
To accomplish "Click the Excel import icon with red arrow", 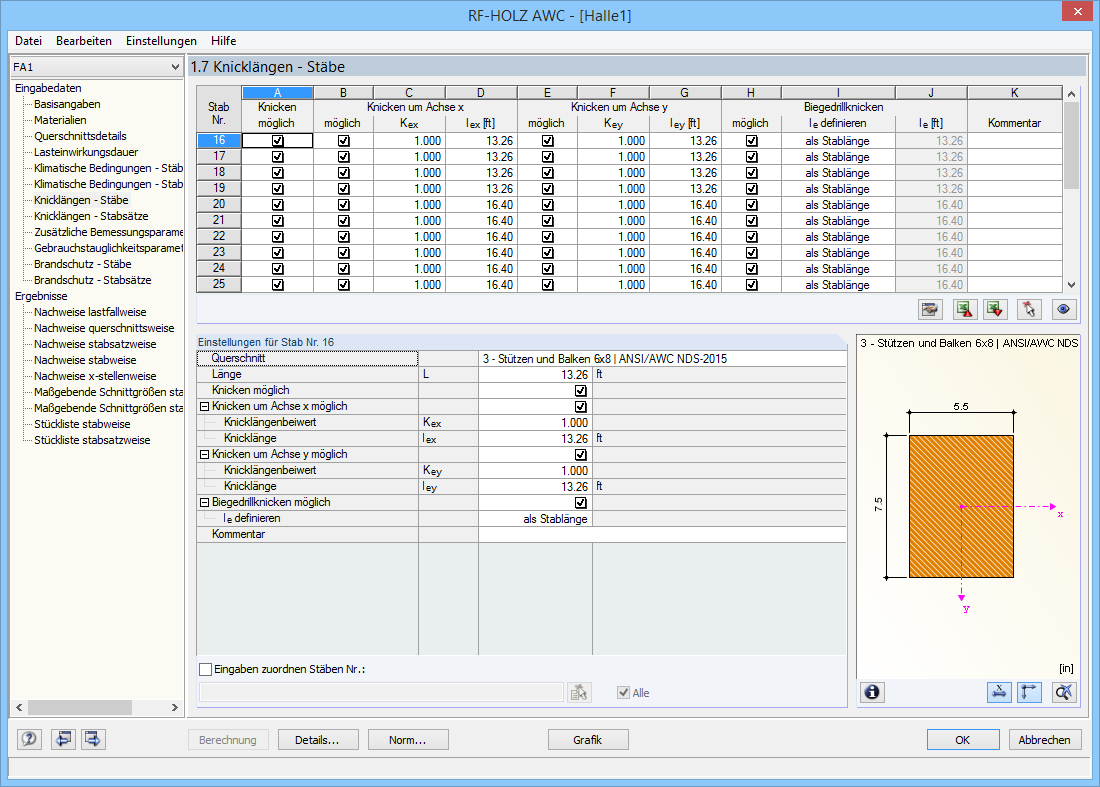I will click(995, 309).
